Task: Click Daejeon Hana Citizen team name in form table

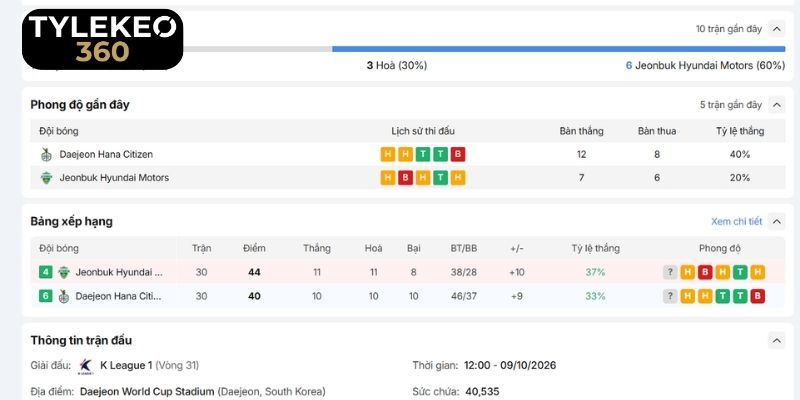Action: coord(106,155)
